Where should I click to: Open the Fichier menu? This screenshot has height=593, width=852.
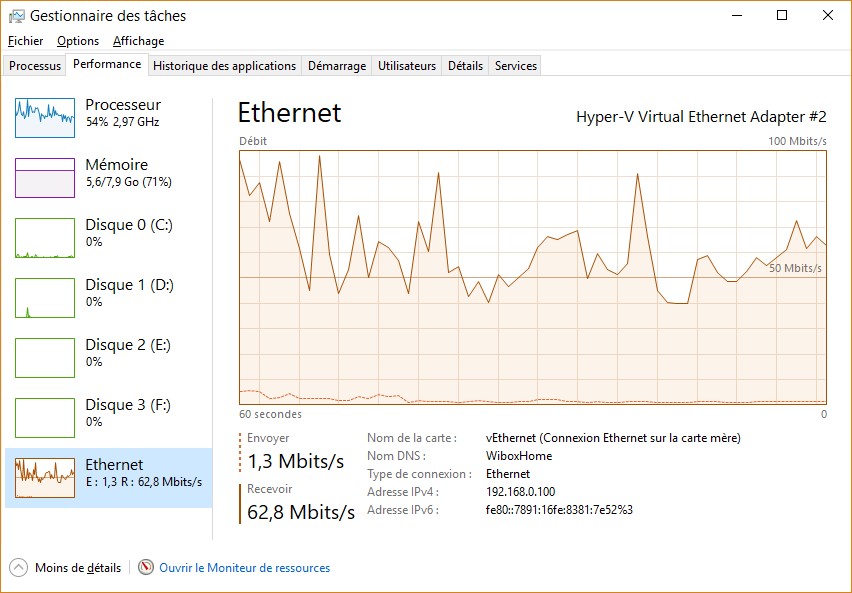(x=26, y=41)
